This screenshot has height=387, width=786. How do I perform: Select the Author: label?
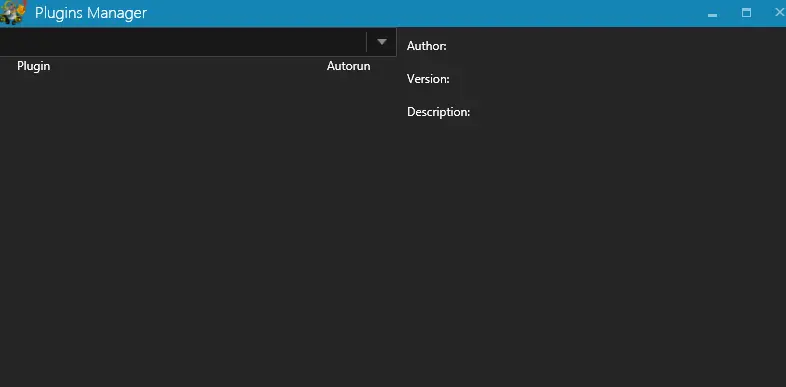427,46
